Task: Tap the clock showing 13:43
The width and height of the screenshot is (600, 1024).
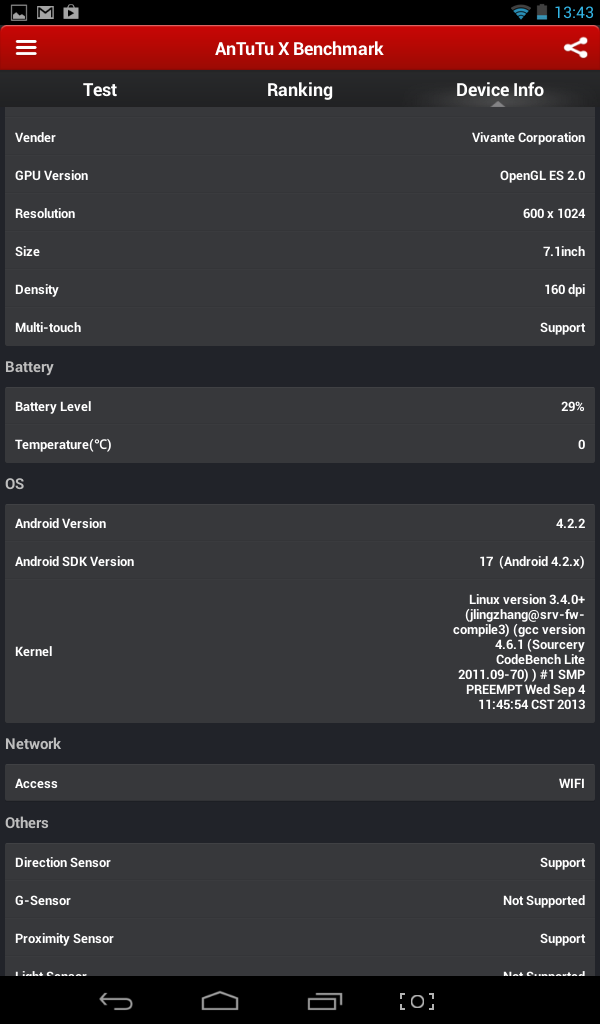Action: tap(574, 12)
